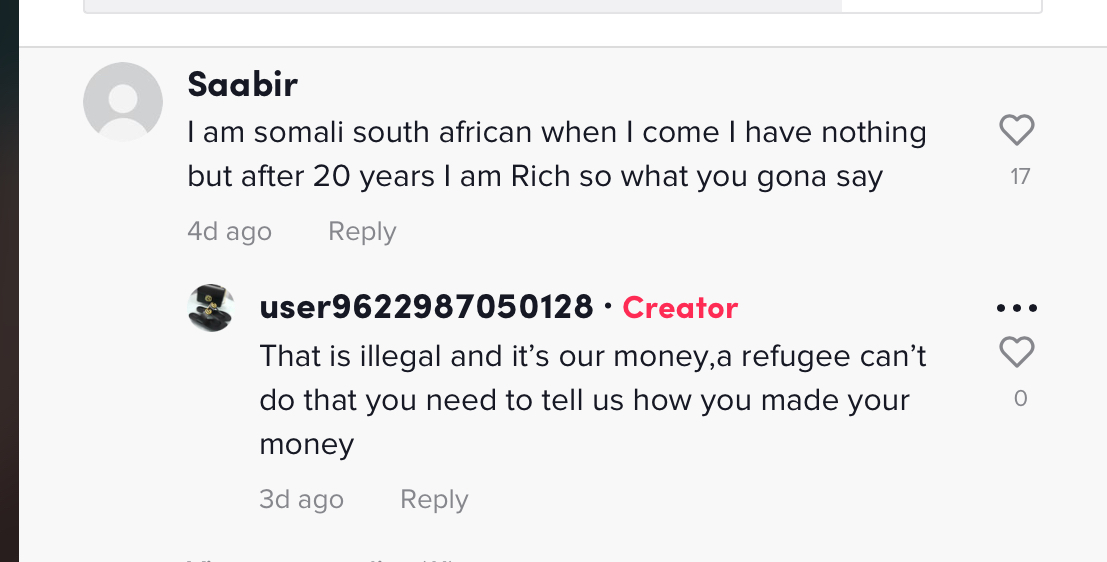Open the Saabir username profile link

pos(242,85)
